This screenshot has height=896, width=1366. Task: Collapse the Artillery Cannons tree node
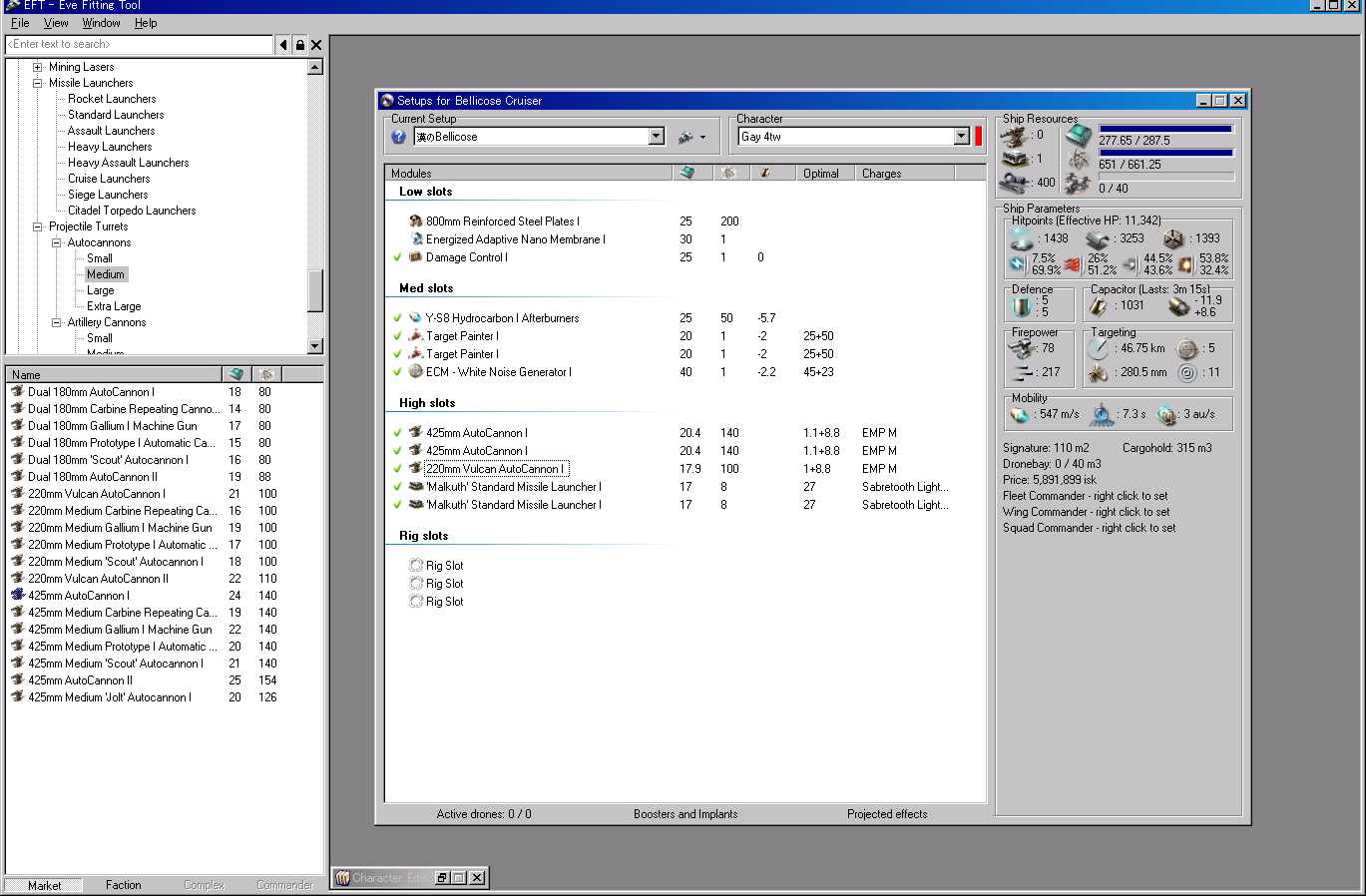[57, 322]
